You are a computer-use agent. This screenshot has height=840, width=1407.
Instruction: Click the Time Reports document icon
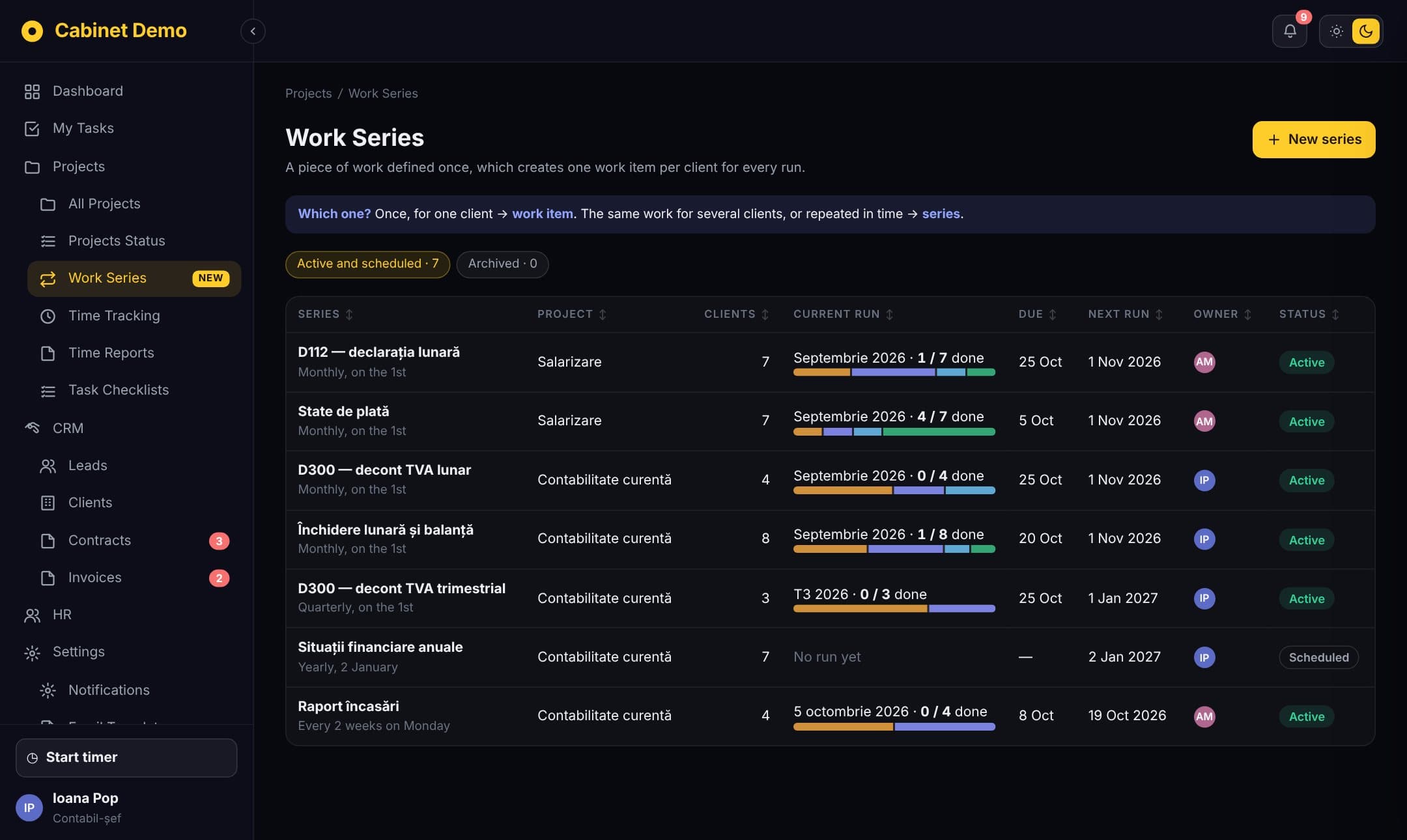click(48, 354)
